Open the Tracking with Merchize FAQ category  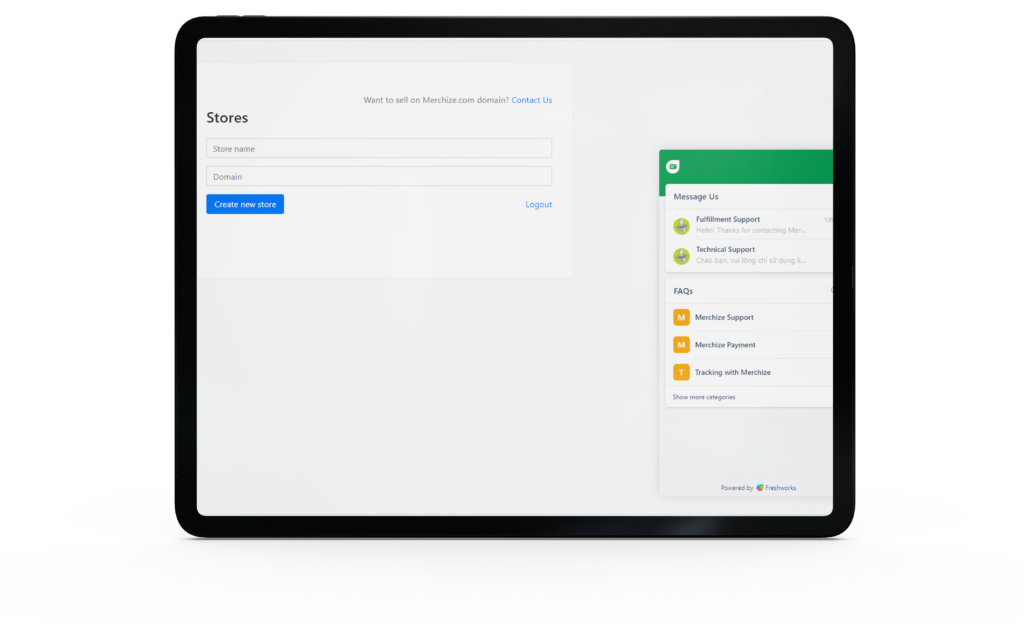pyautogui.click(x=749, y=372)
